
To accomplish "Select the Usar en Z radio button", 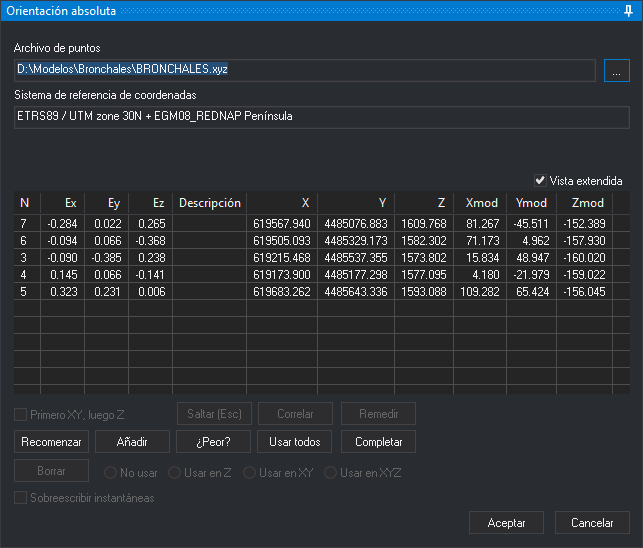I will pos(174,473).
